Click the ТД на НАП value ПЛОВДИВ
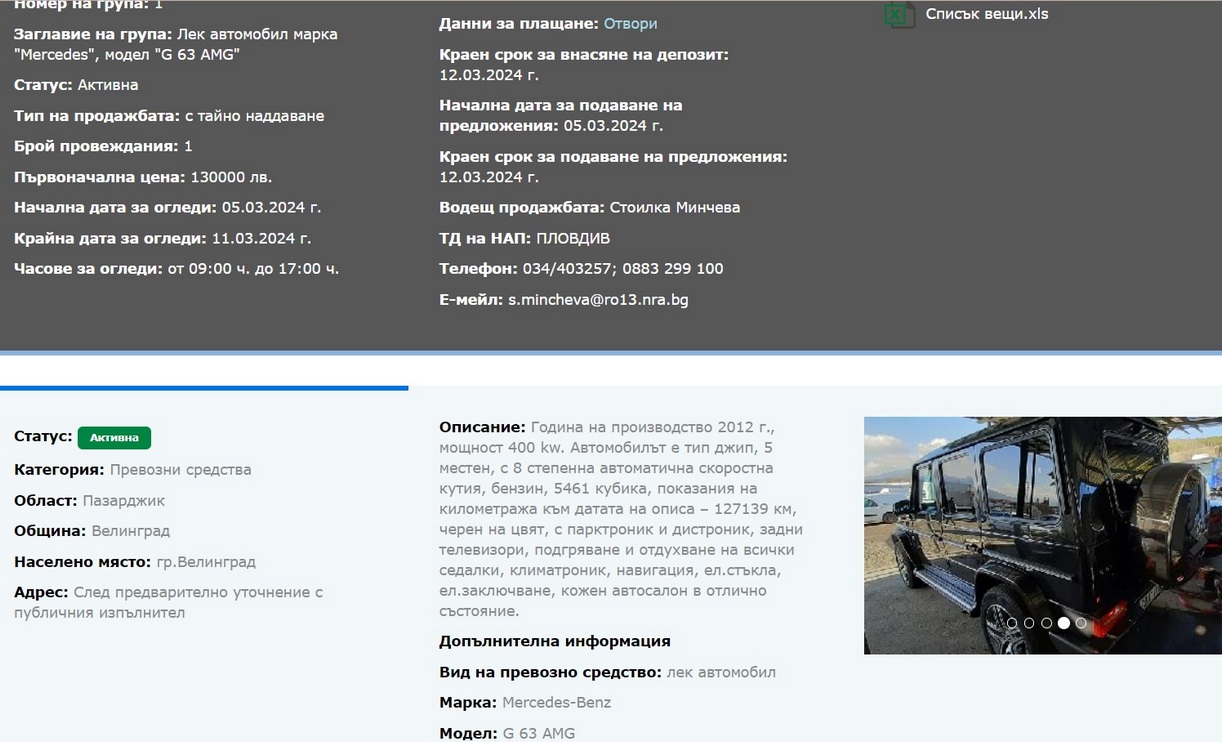Viewport: 1222px width, 742px height. 573,238
